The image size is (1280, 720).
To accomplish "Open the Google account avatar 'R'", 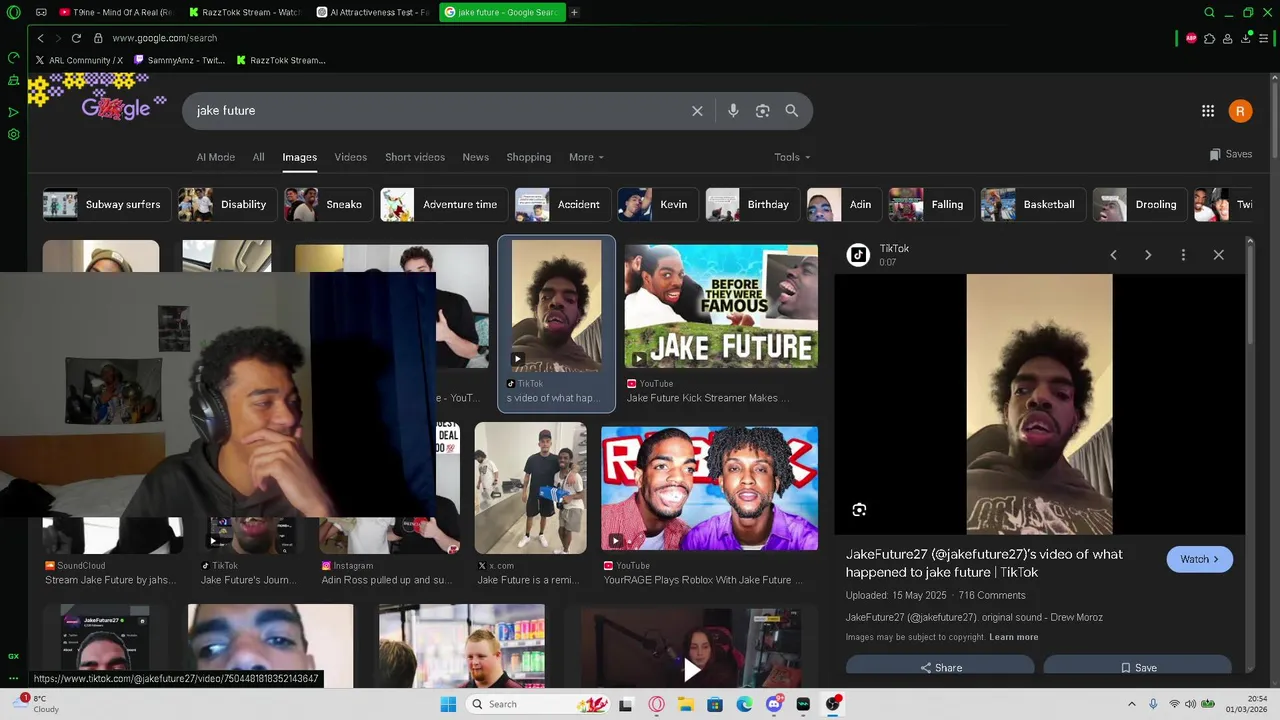I will click(x=1240, y=111).
